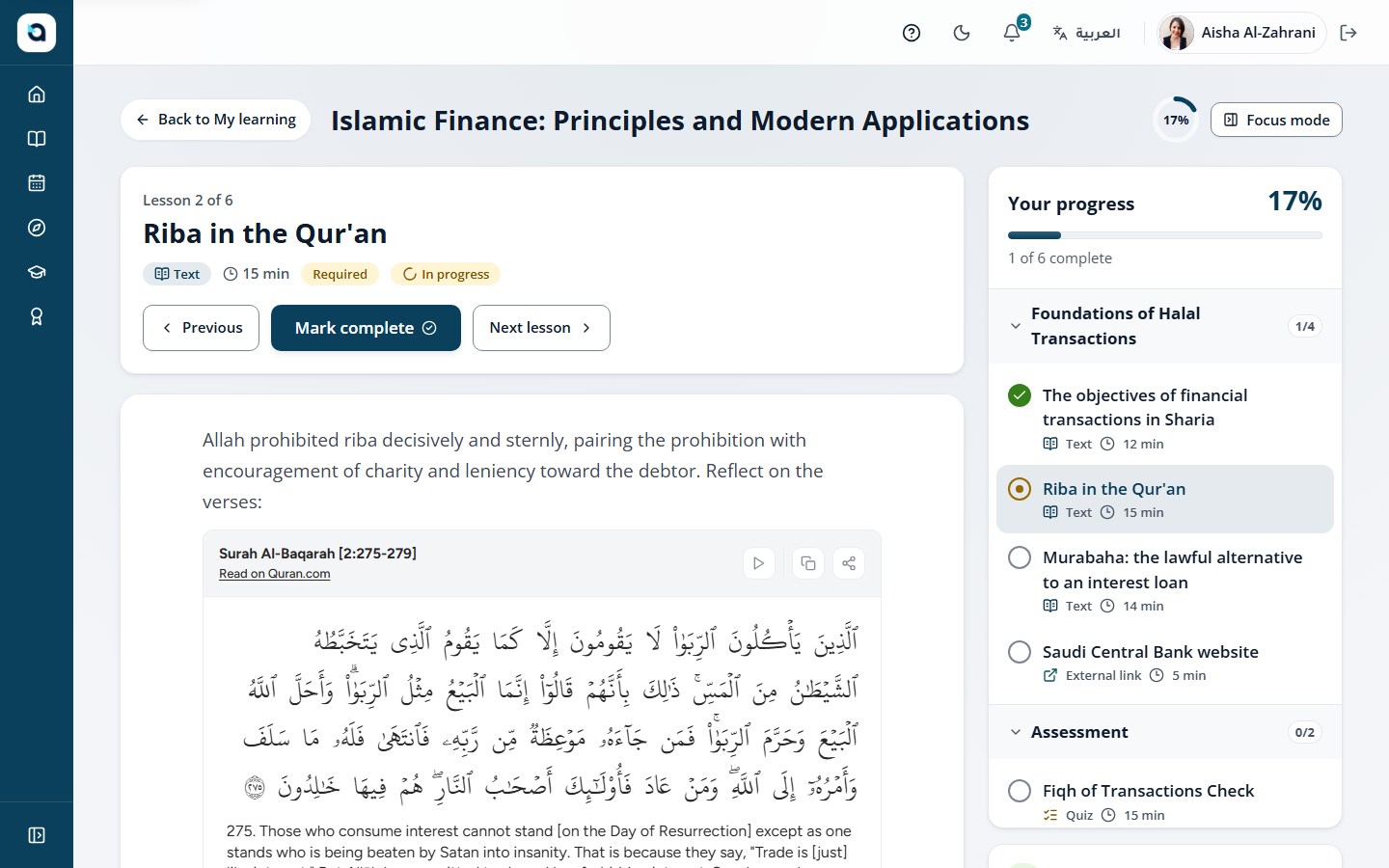Collapse the sidebar with the panel icon
1389x868 pixels.
pos(37,835)
